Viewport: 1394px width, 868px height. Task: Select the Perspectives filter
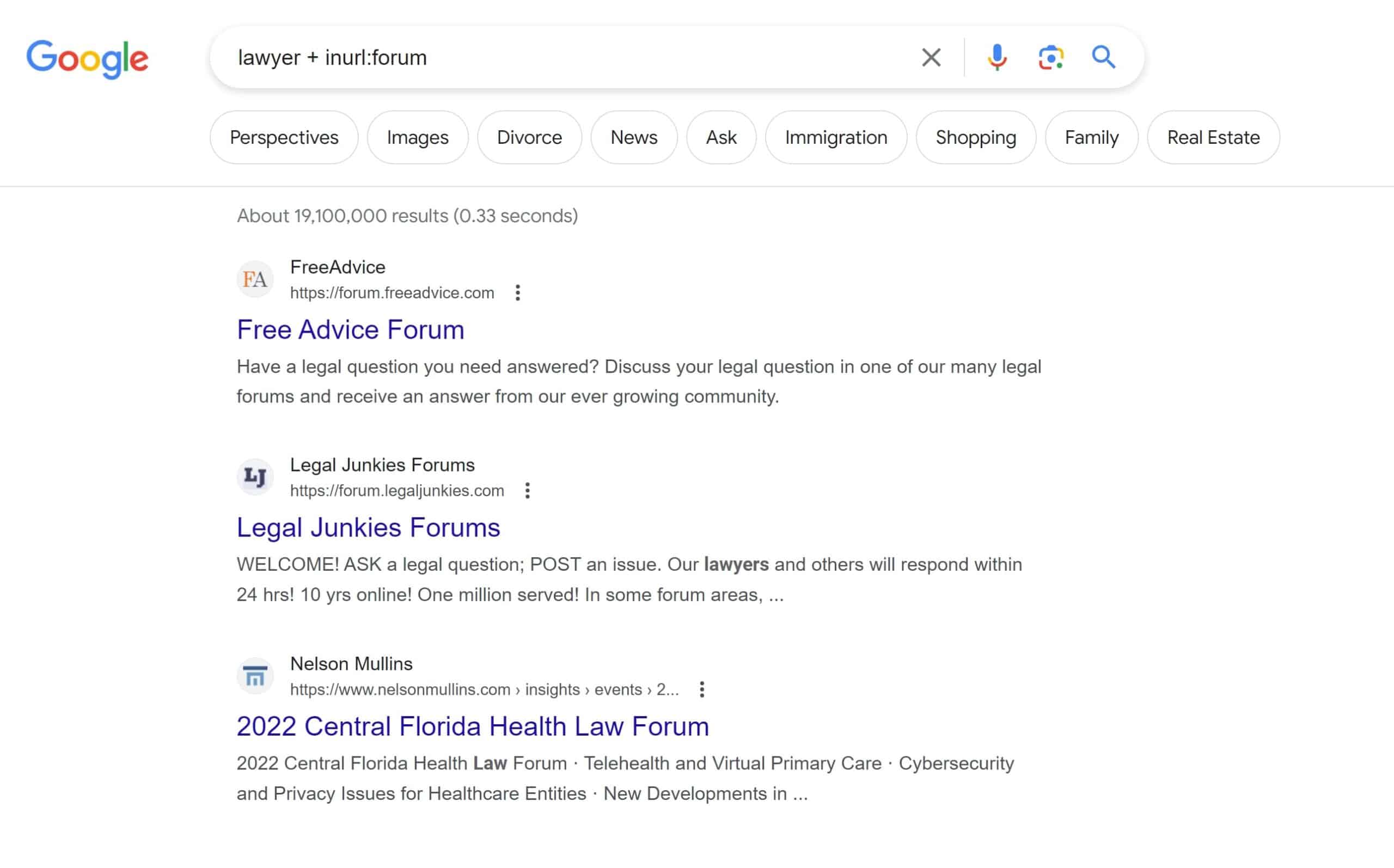(284, 138)
